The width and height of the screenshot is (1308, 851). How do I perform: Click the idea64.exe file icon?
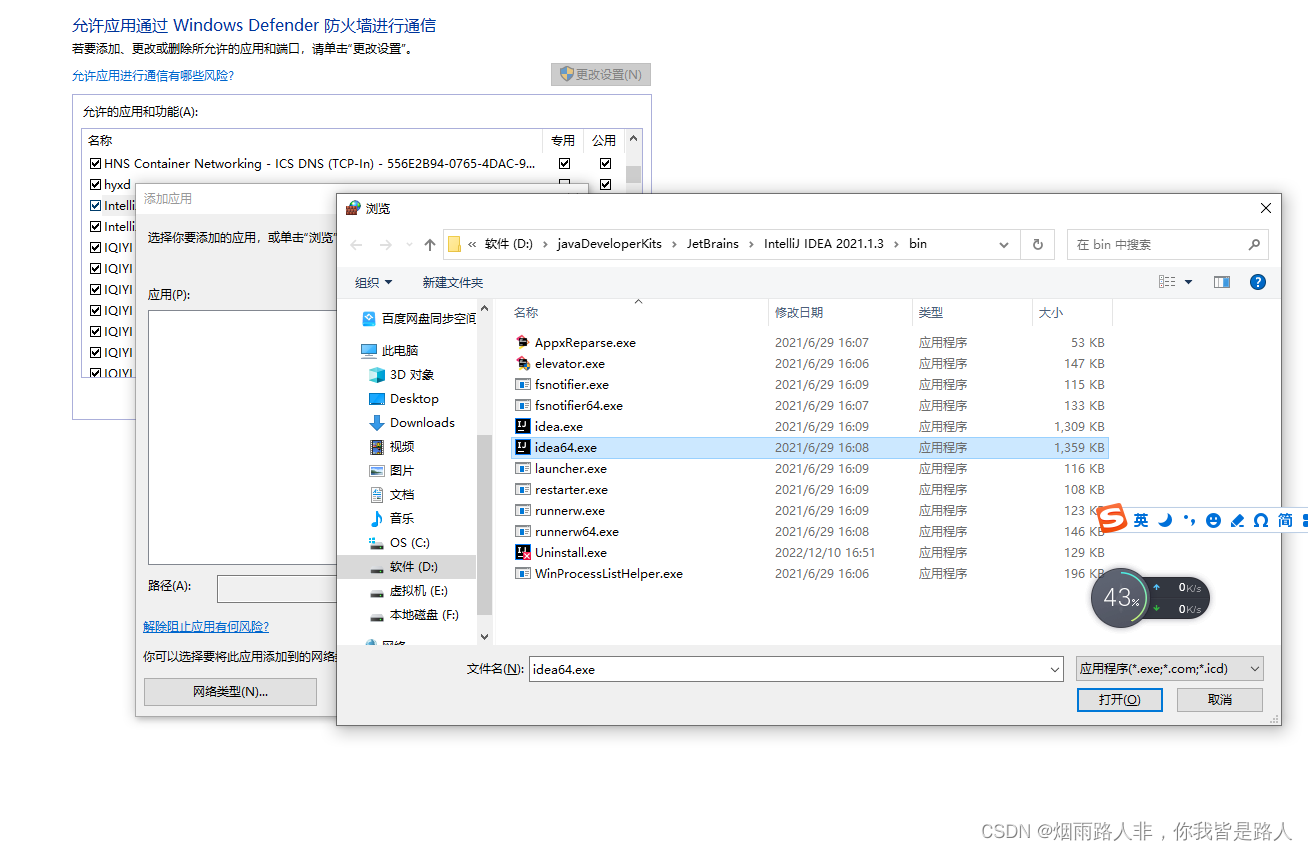pyautogui.click(x=522, y=447)
